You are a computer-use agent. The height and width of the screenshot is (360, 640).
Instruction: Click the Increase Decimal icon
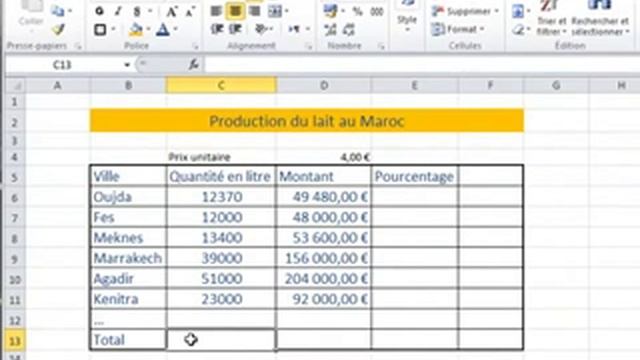[x=330, y=29]
